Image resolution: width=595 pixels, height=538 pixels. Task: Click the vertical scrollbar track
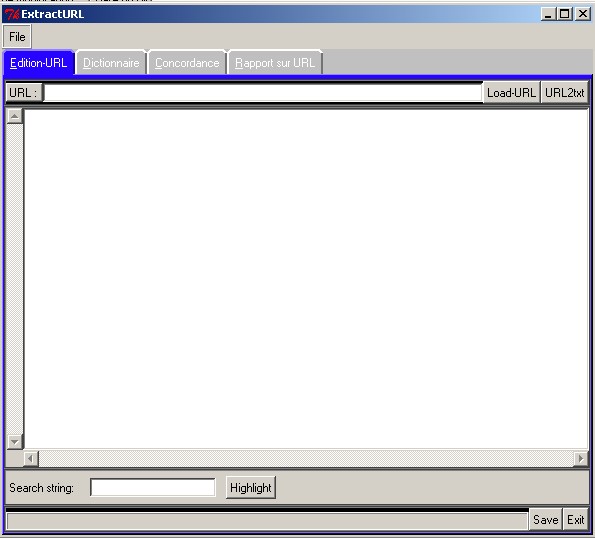(x=15, y=279)
